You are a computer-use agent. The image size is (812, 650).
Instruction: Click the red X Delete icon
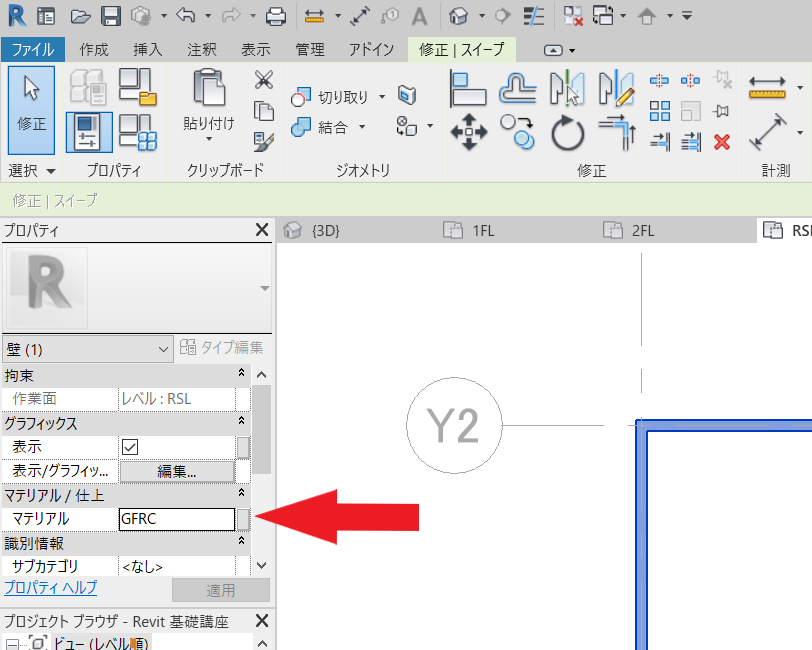(722, 142)
